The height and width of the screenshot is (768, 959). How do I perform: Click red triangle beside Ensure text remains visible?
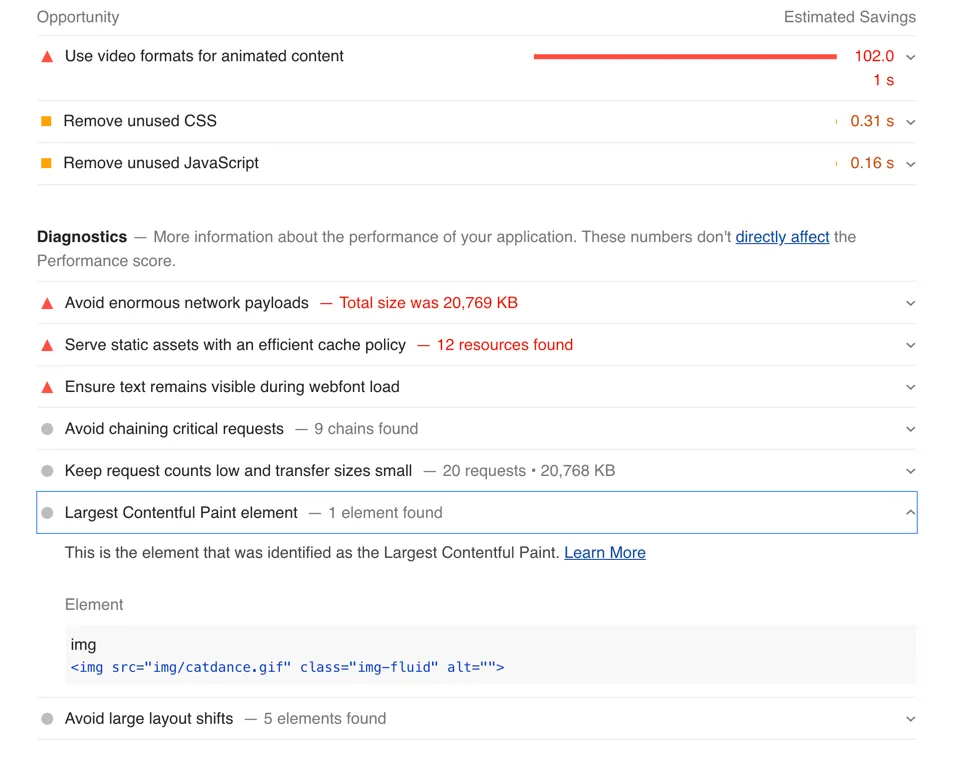47,387
